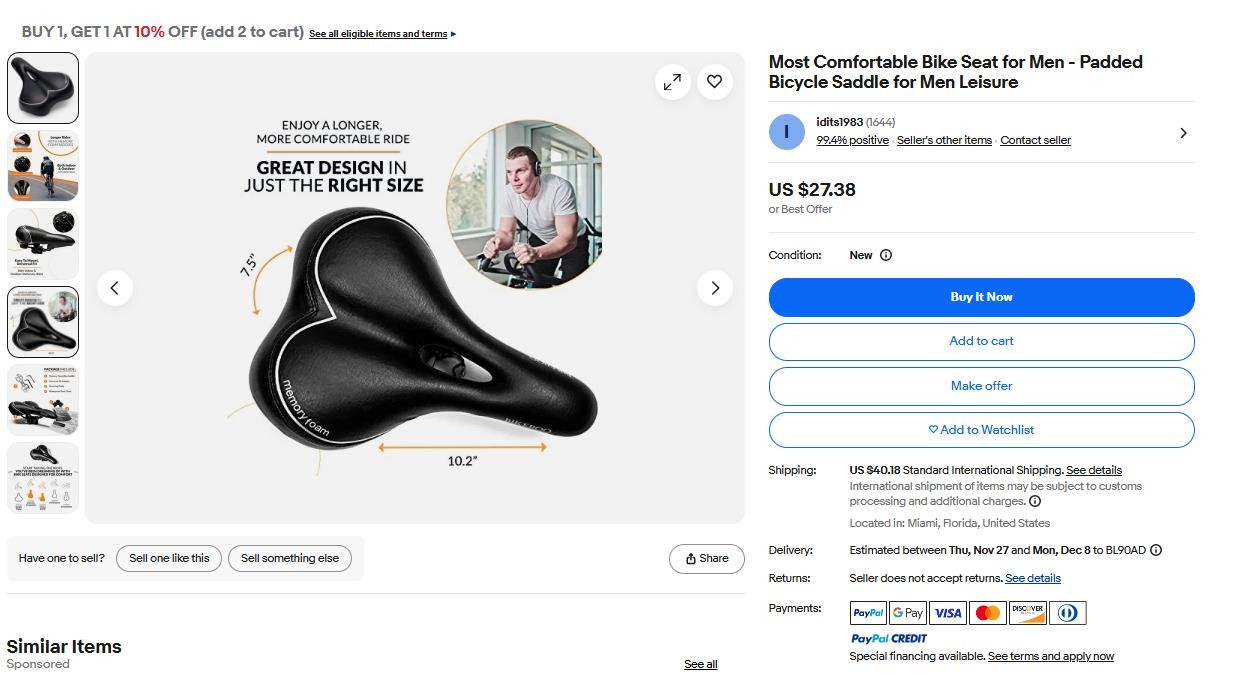Image resolution: width=1238 pixels, height=673 pixels.
Task: Open the seller avatar for idits1983
Action: [x=787, y=132]
